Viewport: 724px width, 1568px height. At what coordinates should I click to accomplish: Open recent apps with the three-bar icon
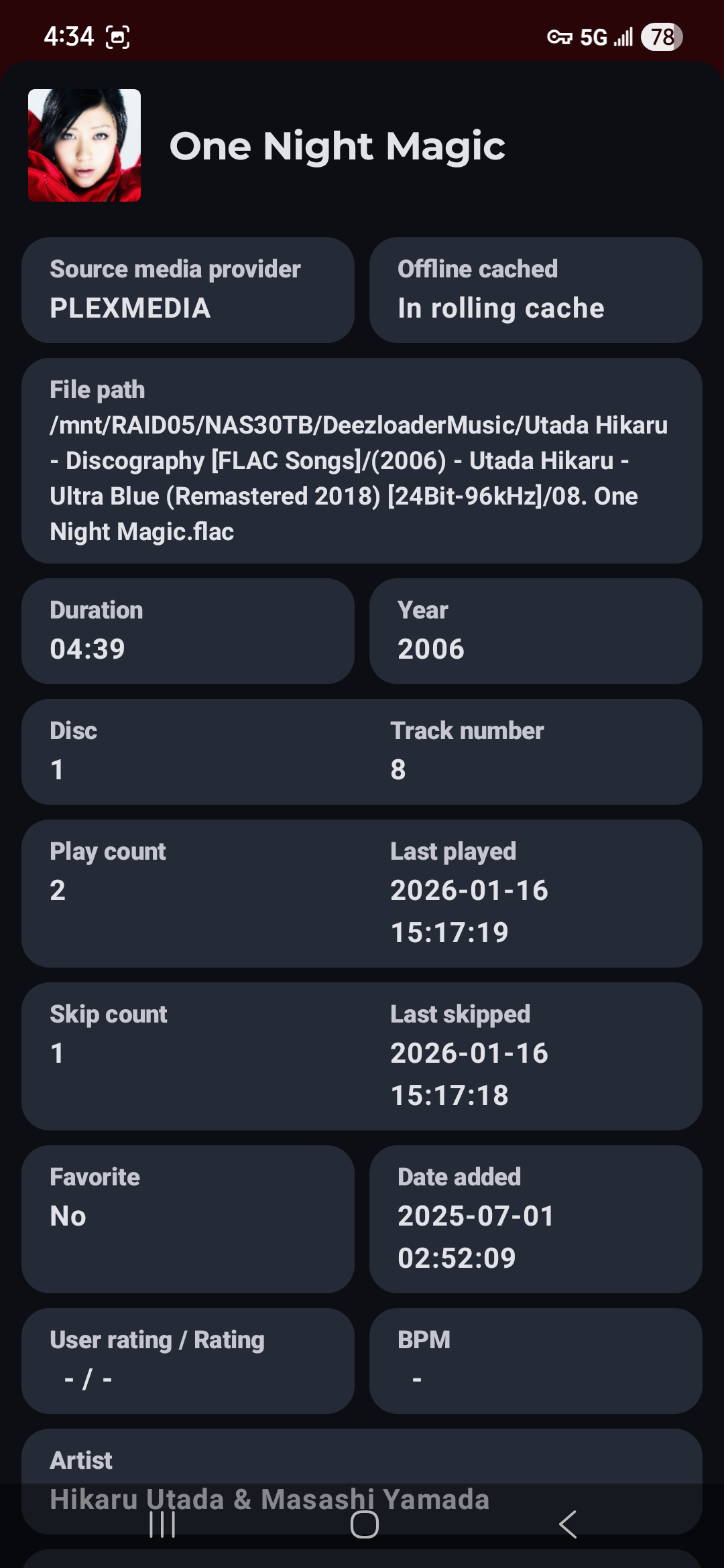(x=162, y=1524)
